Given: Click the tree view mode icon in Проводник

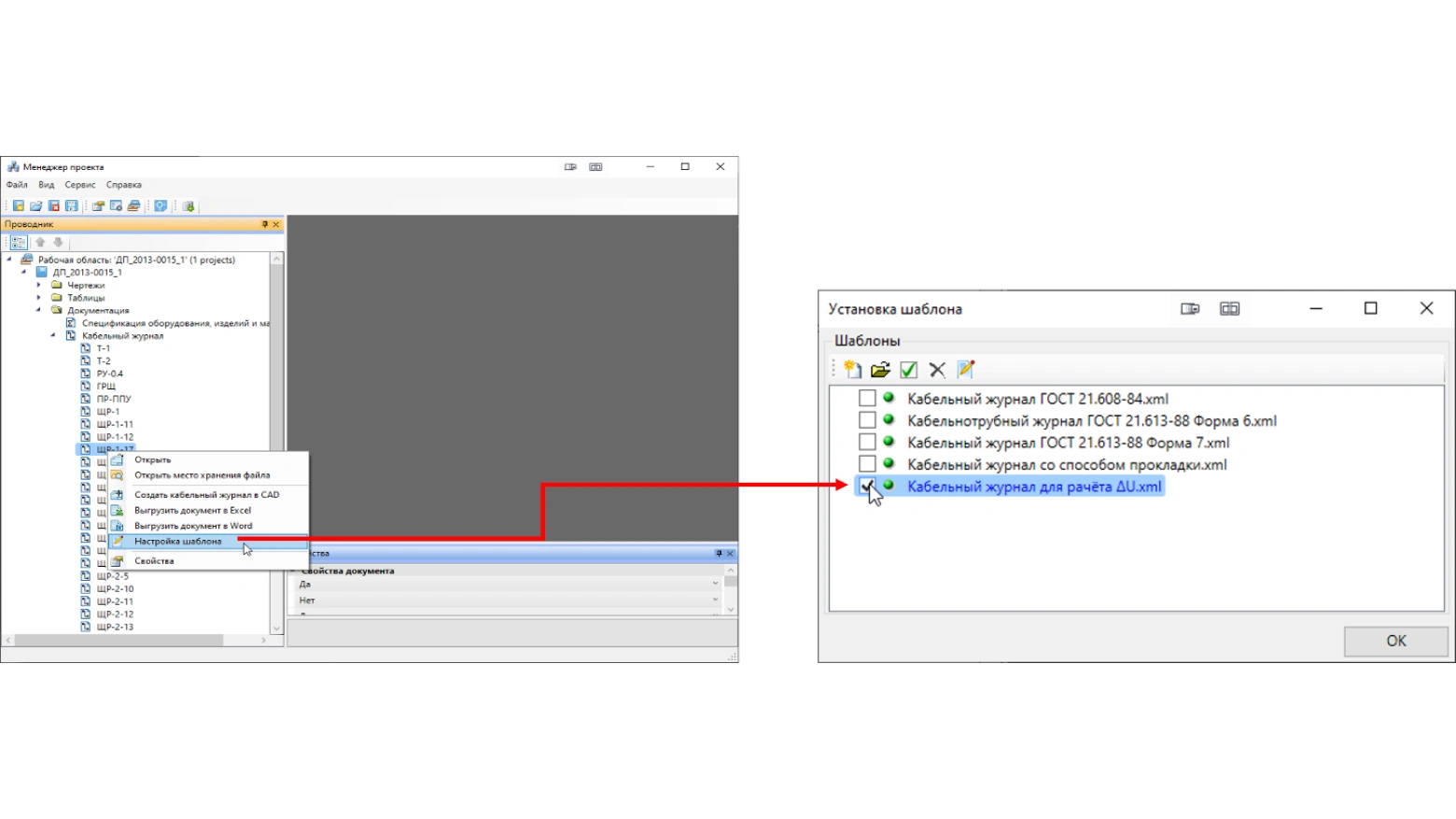Looking at the screenshot, I should click(x=19, y=243).
